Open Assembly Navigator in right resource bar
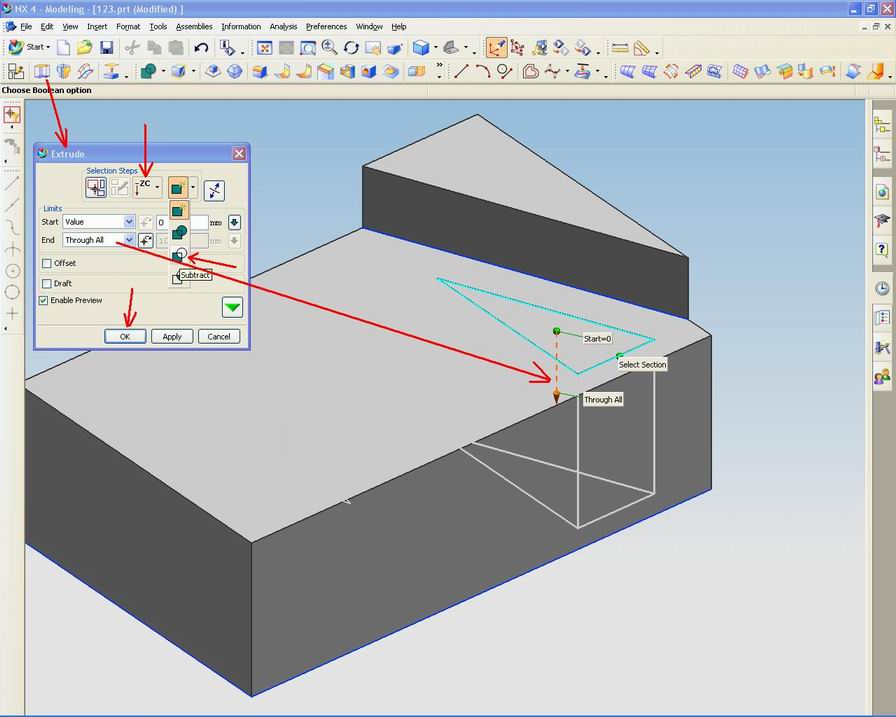The width and height of the screenshot is (896, 717). click(x=882, y=124)
